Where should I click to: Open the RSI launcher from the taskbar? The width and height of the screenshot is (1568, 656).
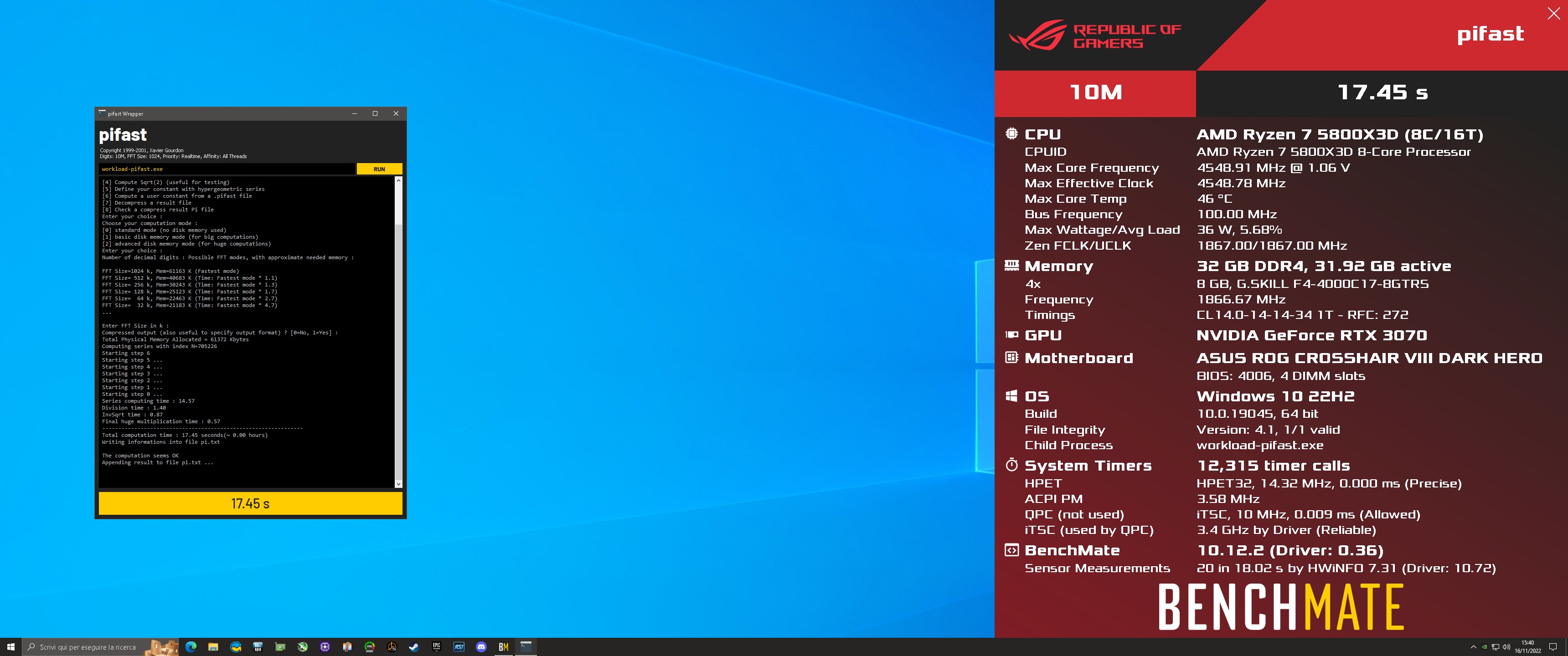click(x=459, y=647)
